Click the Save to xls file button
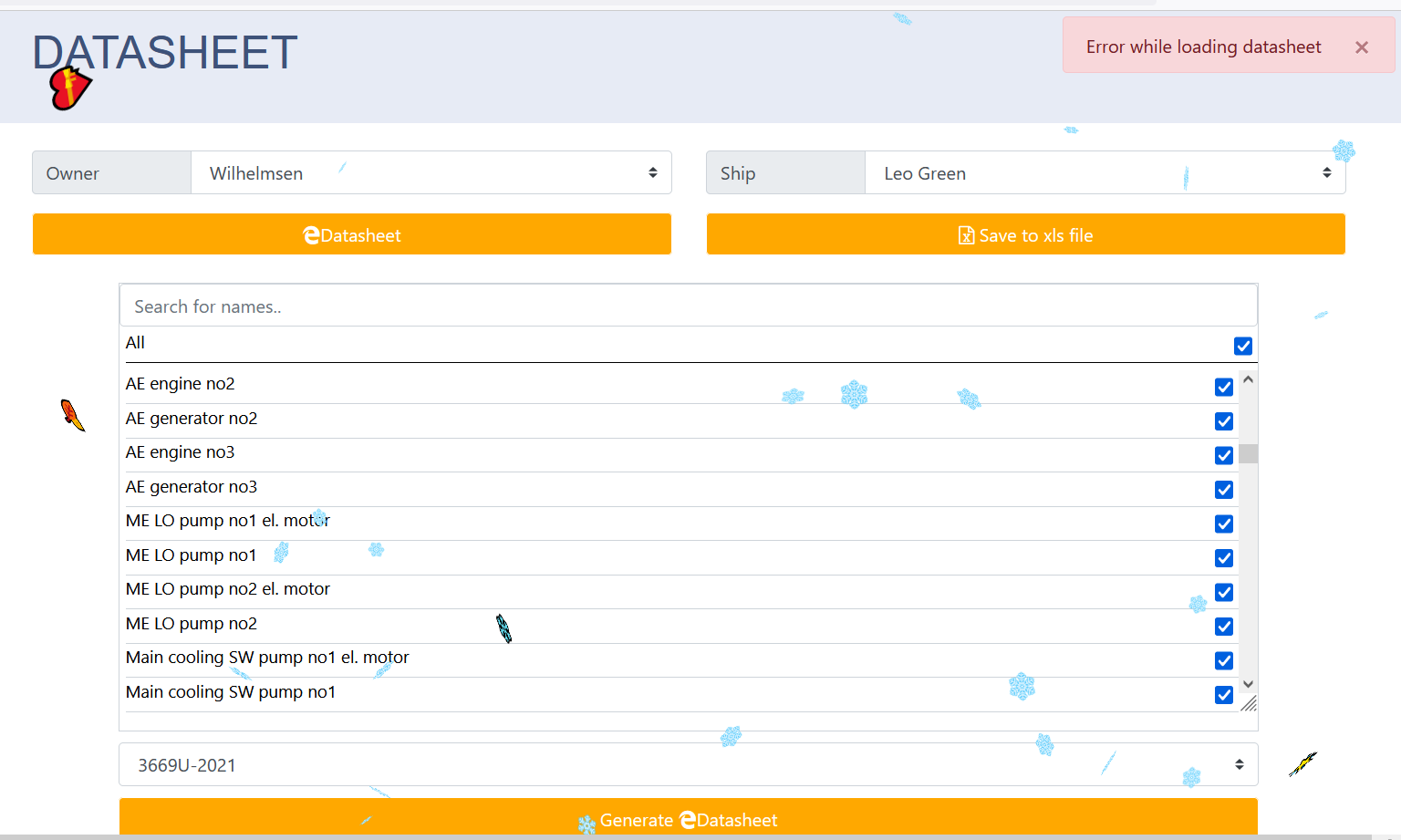 click(1025, 234)
